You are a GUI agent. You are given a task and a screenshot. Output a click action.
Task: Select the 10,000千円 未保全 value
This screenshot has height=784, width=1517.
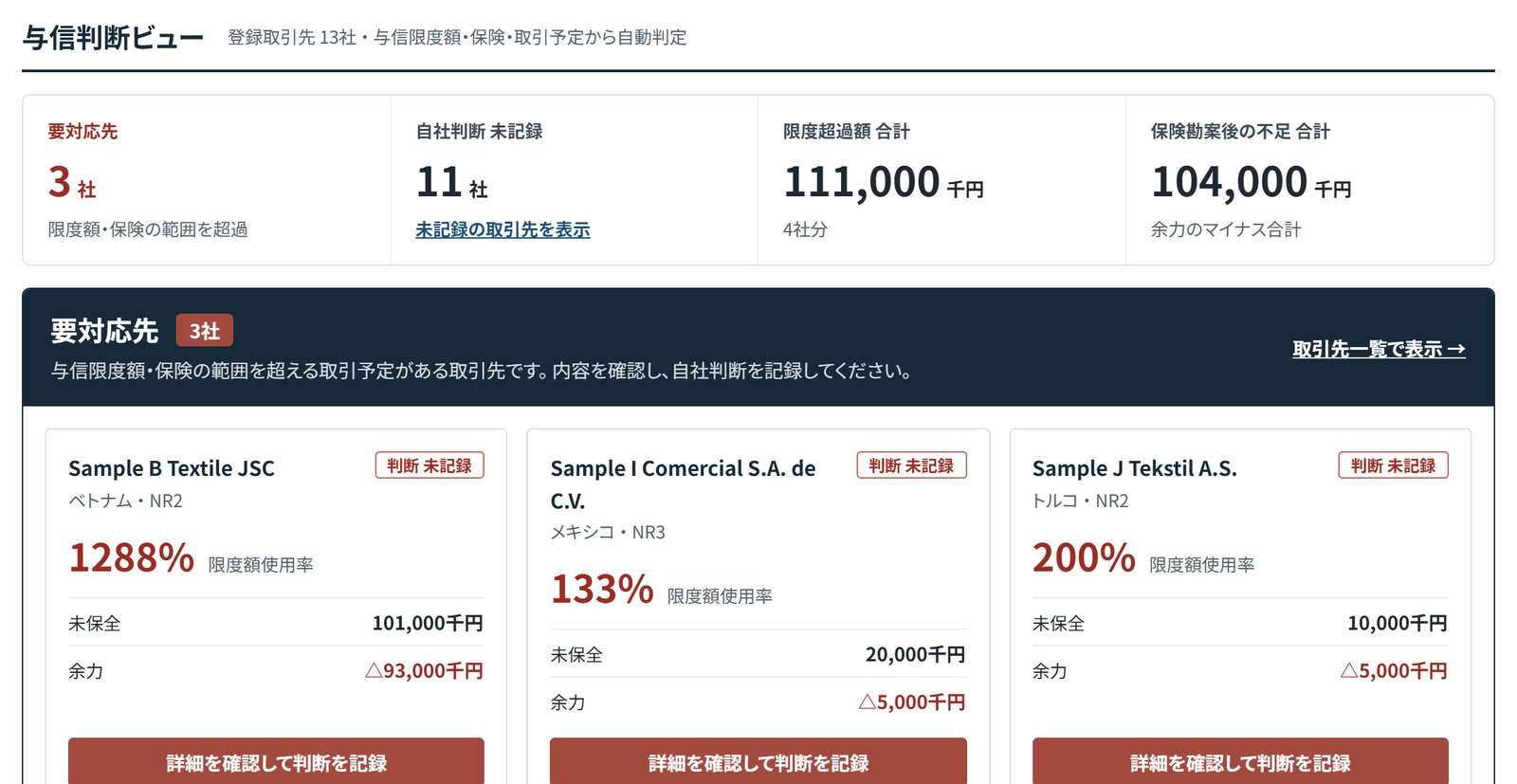click(1398, 623)
